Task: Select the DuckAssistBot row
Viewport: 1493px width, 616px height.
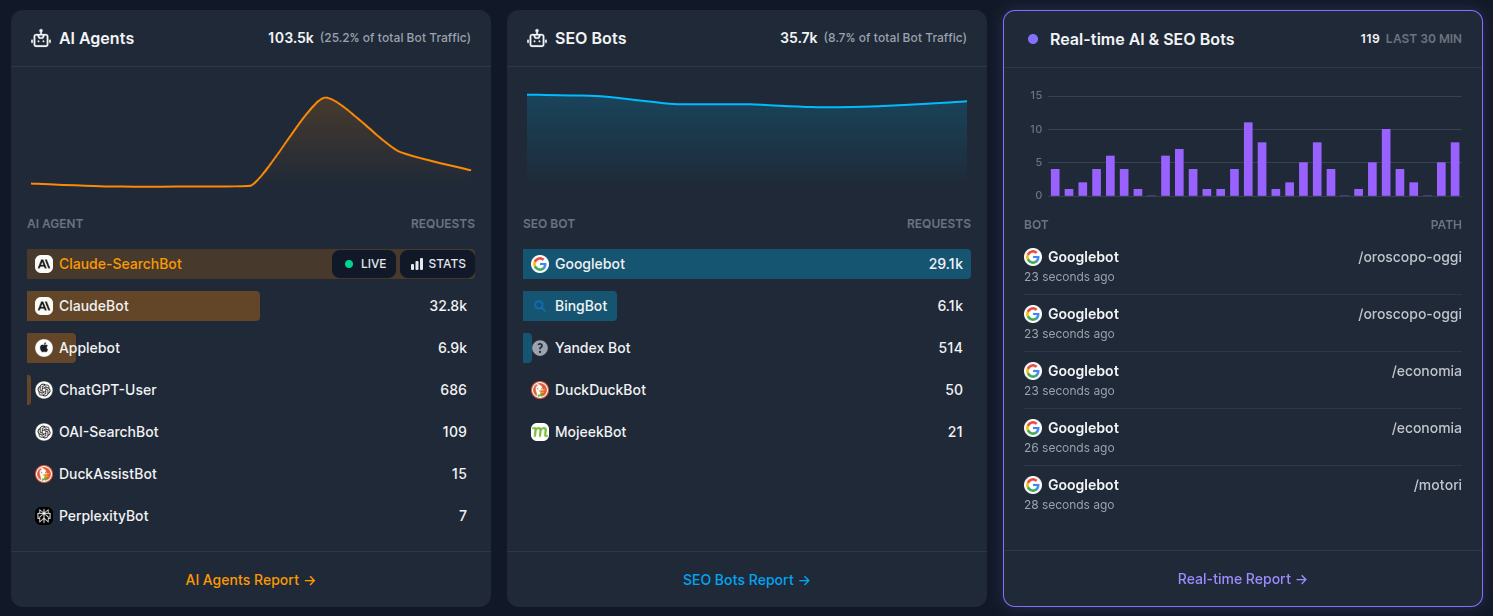Action: (251, 474)
